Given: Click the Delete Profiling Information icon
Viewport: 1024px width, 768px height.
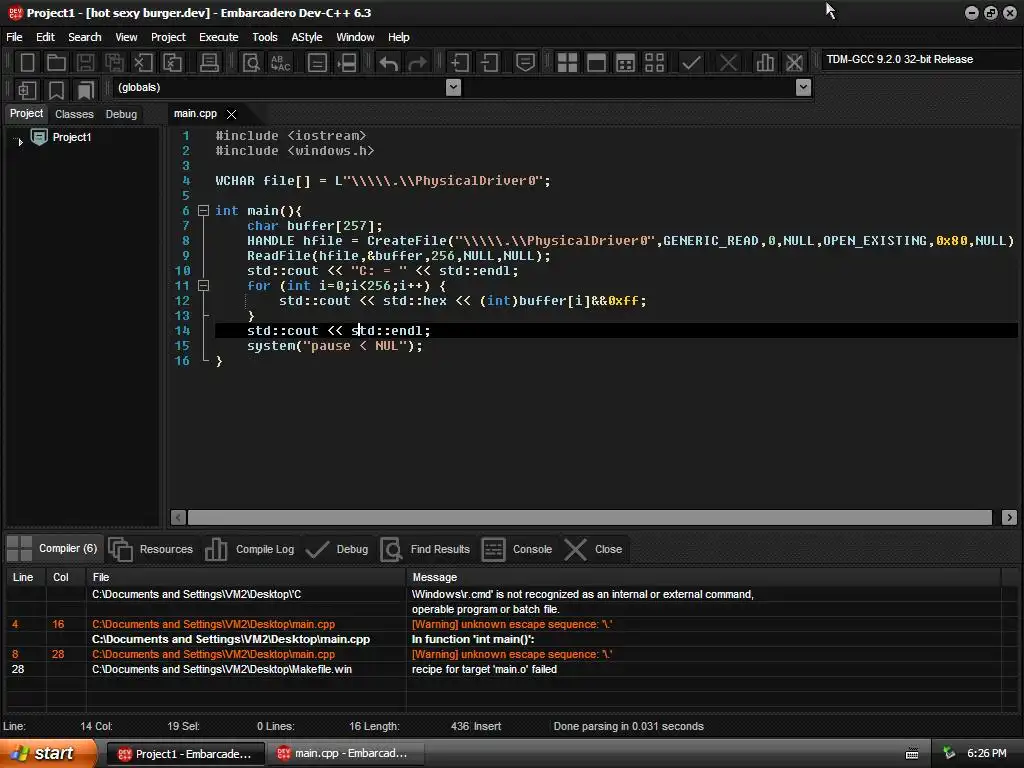Looking at the screenshot, I should pyautogui.click(x=794, y=63).
